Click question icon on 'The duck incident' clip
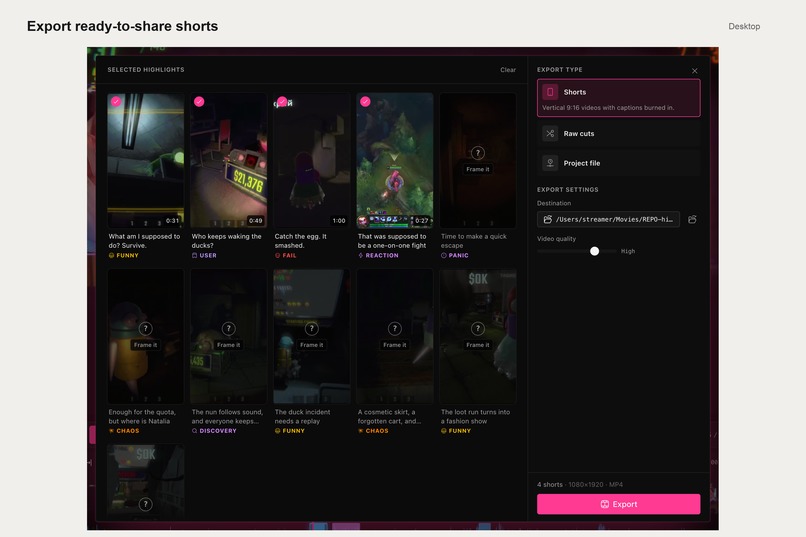The height and width of the screenshot is (537, 806). (312, 328)
